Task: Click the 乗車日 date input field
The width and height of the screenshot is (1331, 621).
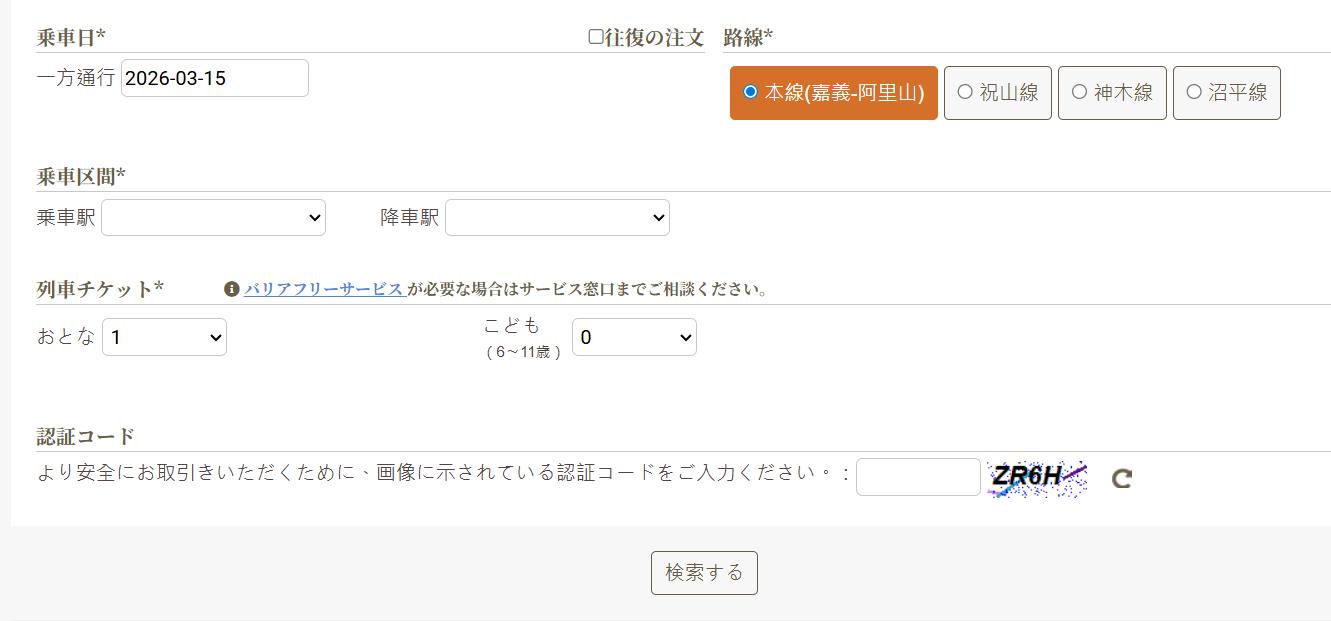Action: [x=214, y=78]
